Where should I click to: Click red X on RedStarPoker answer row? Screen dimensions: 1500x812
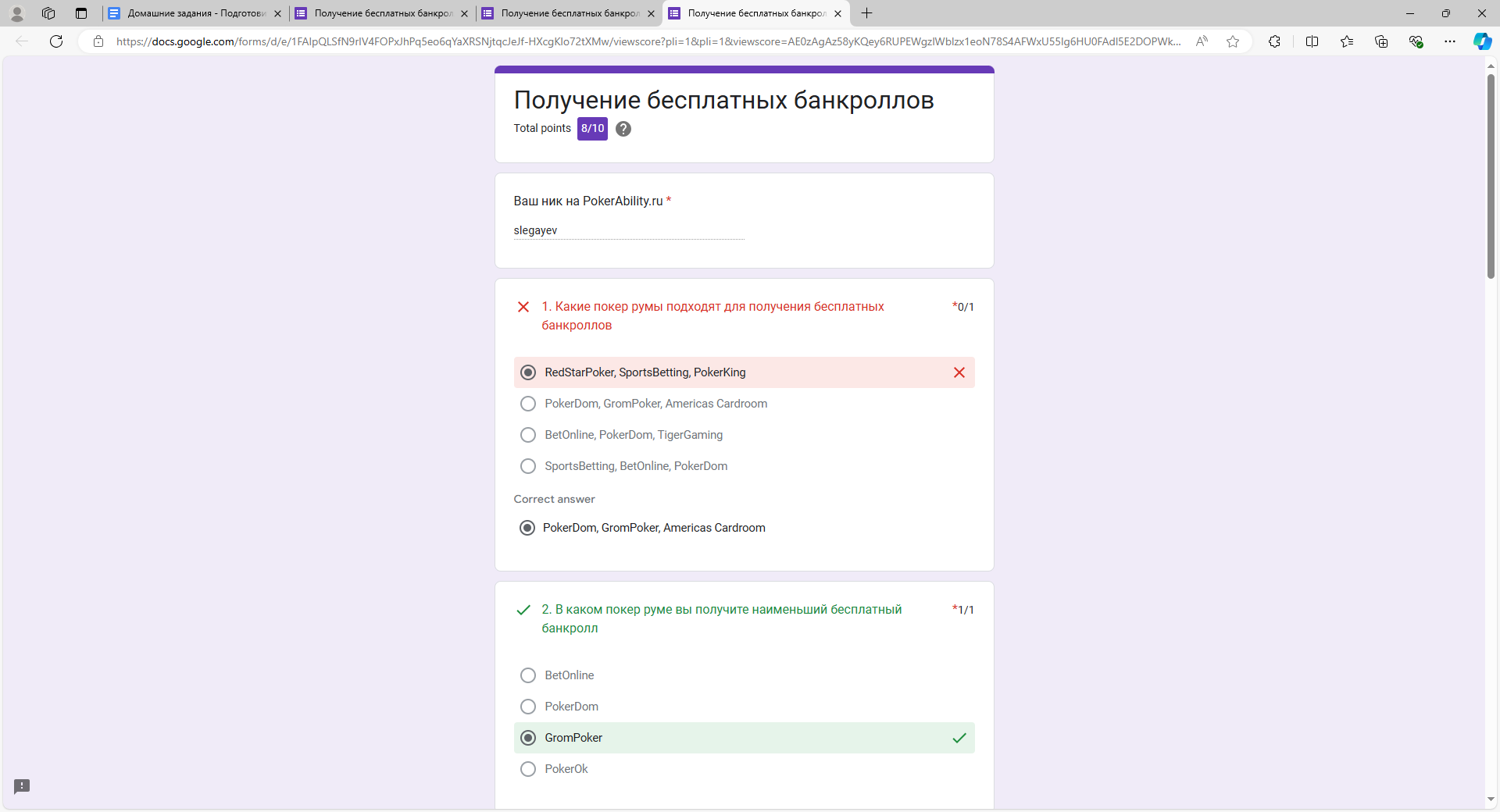(x=959, y=372)
